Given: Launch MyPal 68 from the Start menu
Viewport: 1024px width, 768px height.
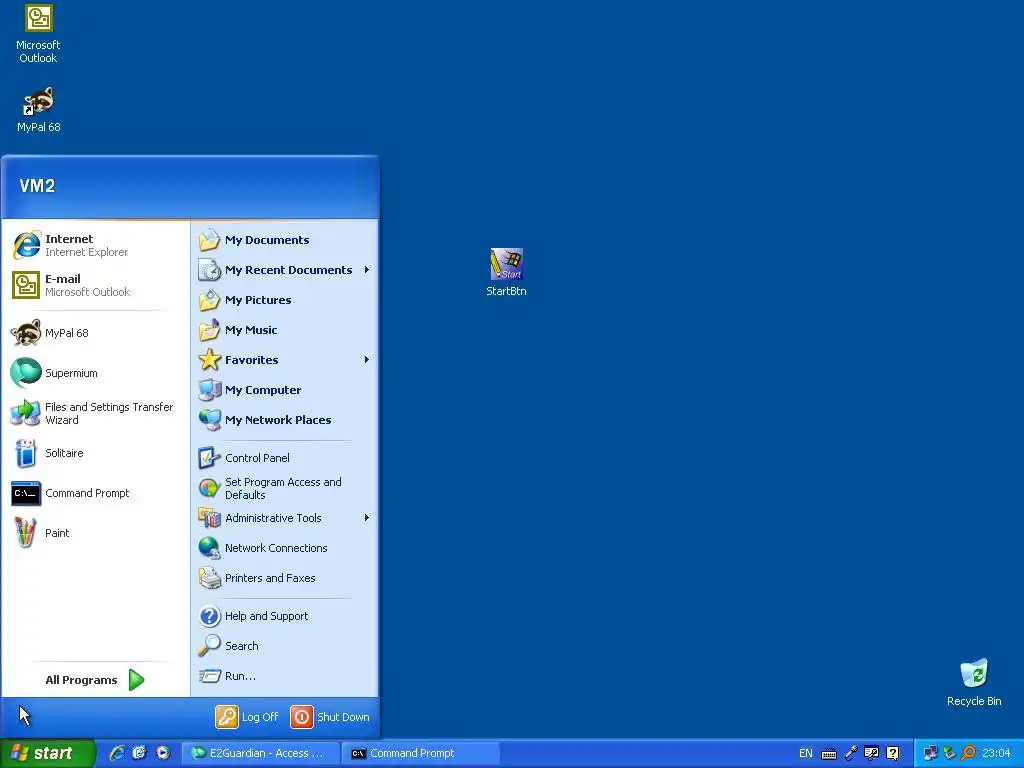Looking at the screenshot, I should [x=95, y=333].
